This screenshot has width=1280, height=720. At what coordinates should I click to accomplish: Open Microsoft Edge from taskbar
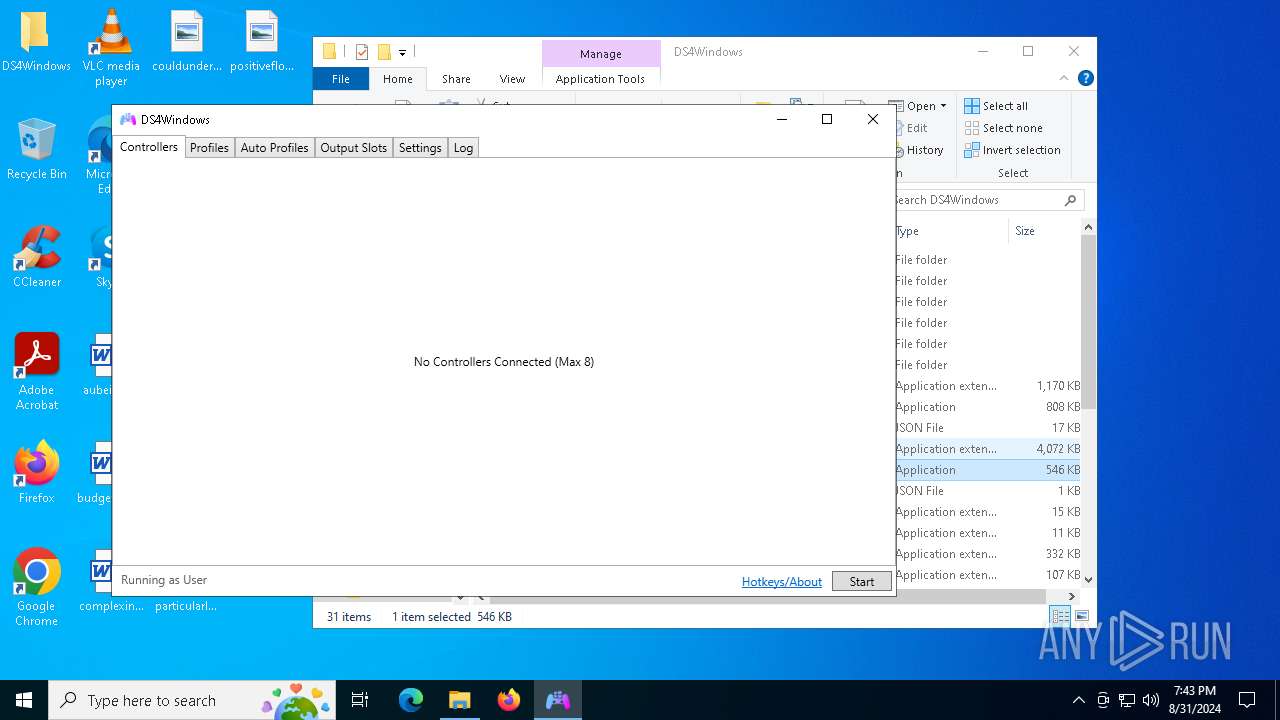point(411,700)
